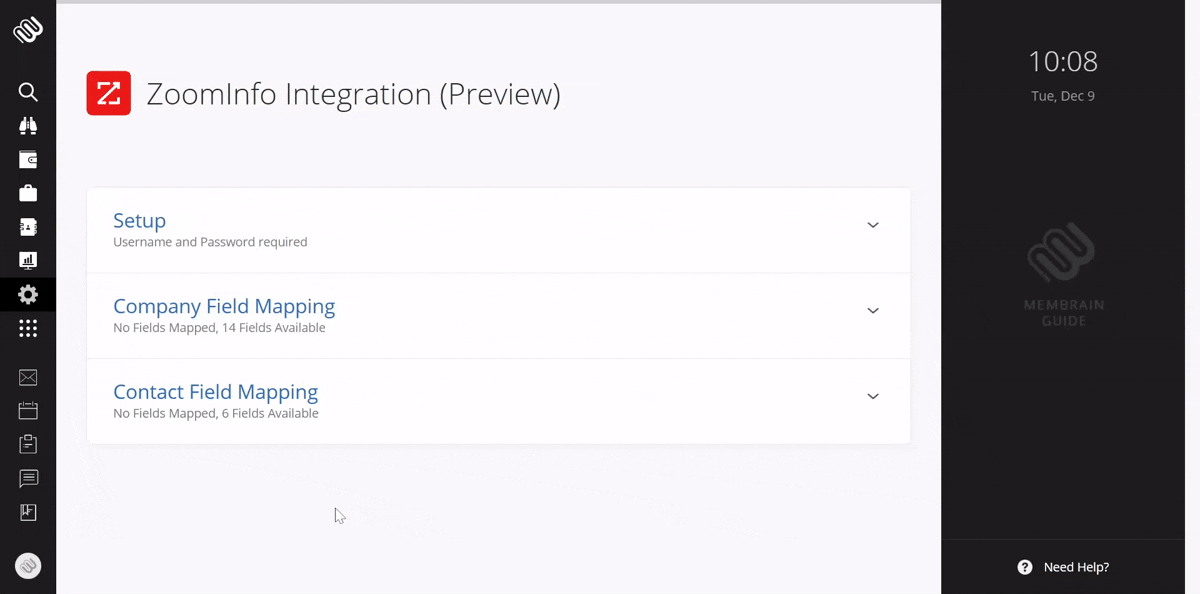Click the Contact Field Mapping heading
This screenshot has width=1200, height=594.
[215, 392]
